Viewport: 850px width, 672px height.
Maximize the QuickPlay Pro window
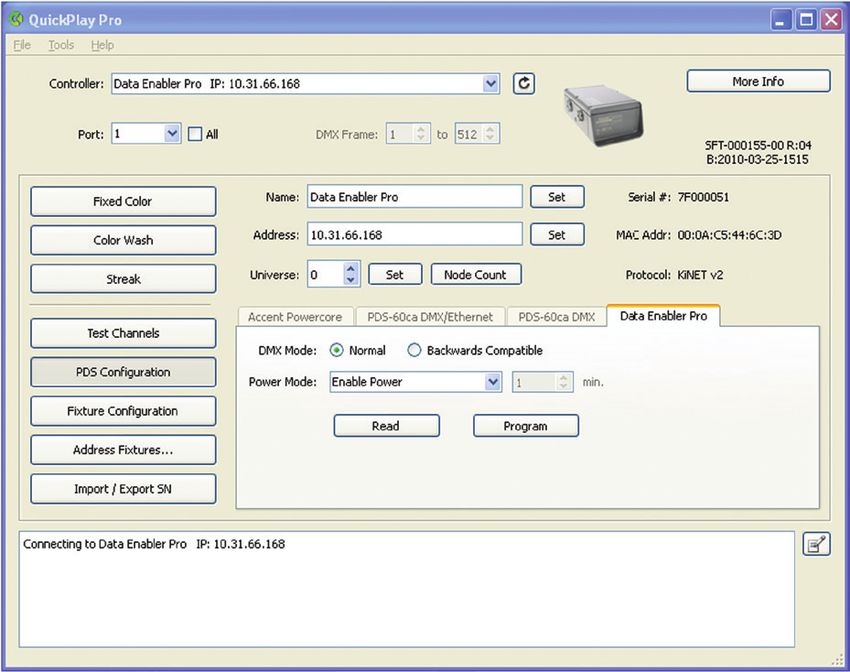tap(806, 21)
